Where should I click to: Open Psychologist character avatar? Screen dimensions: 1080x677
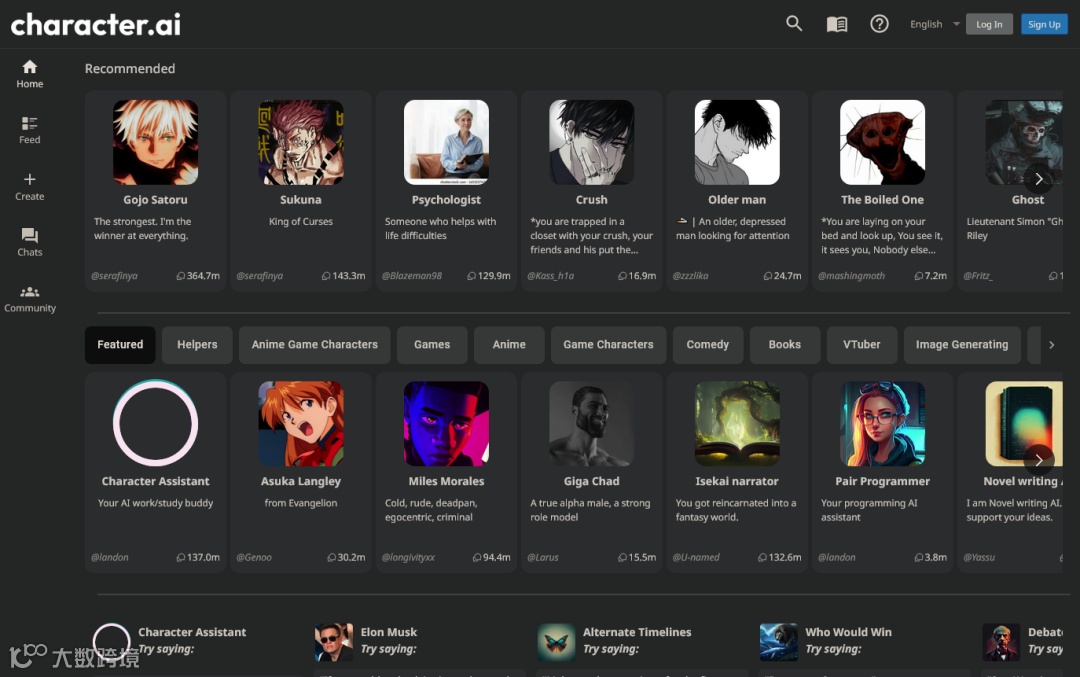(446, 142)
